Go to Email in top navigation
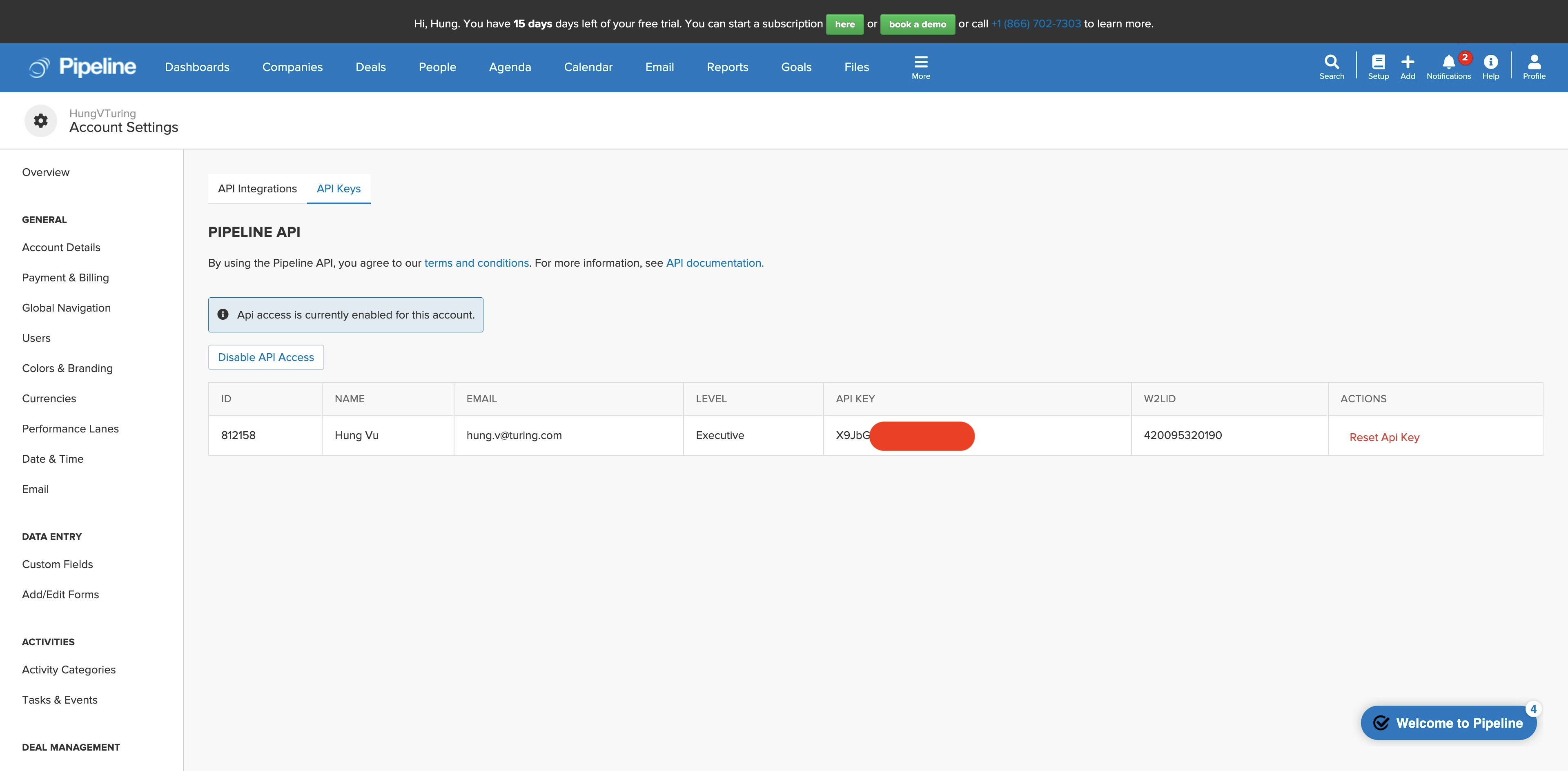Screen dimensions: 1568x771 tap(659, 67)
